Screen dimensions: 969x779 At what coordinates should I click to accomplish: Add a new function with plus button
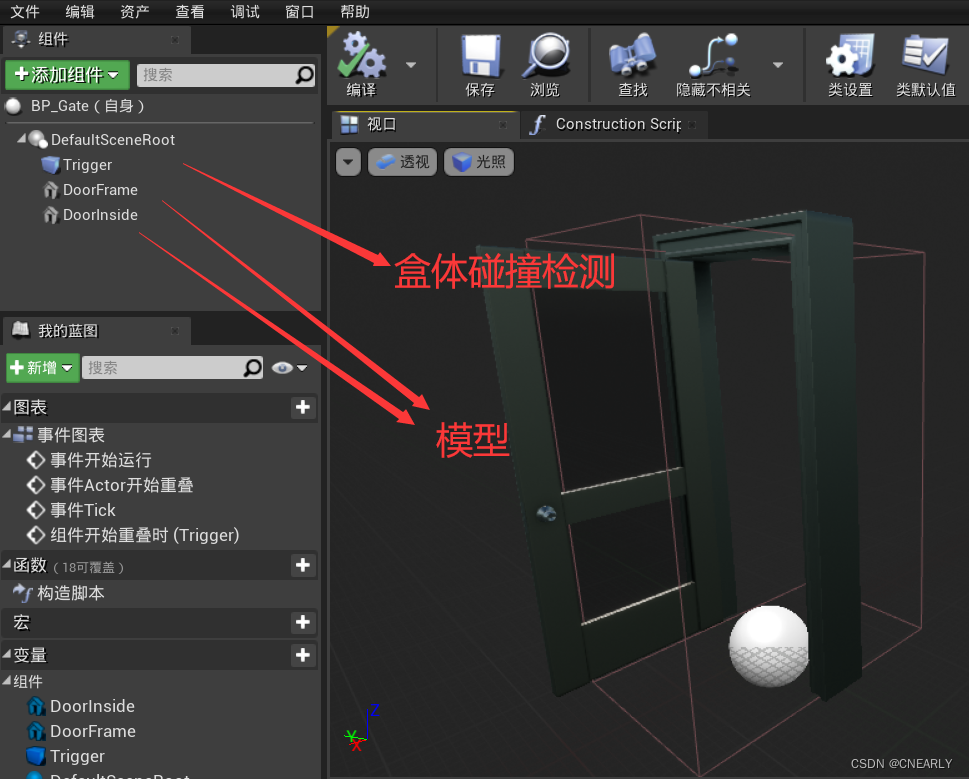click(x=303, y=565)
